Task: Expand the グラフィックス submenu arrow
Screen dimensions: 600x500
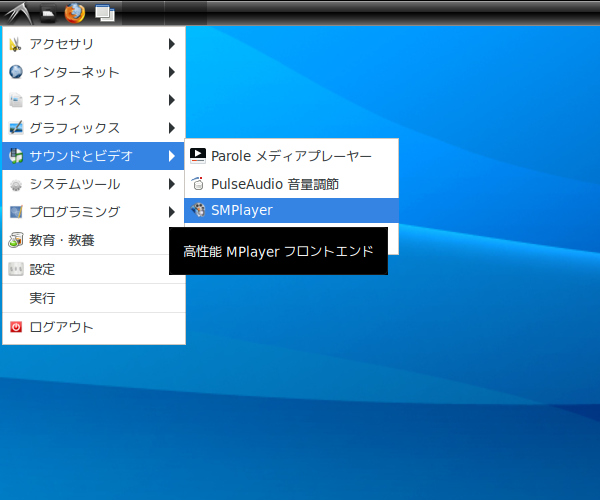Action: pos(172,128)
